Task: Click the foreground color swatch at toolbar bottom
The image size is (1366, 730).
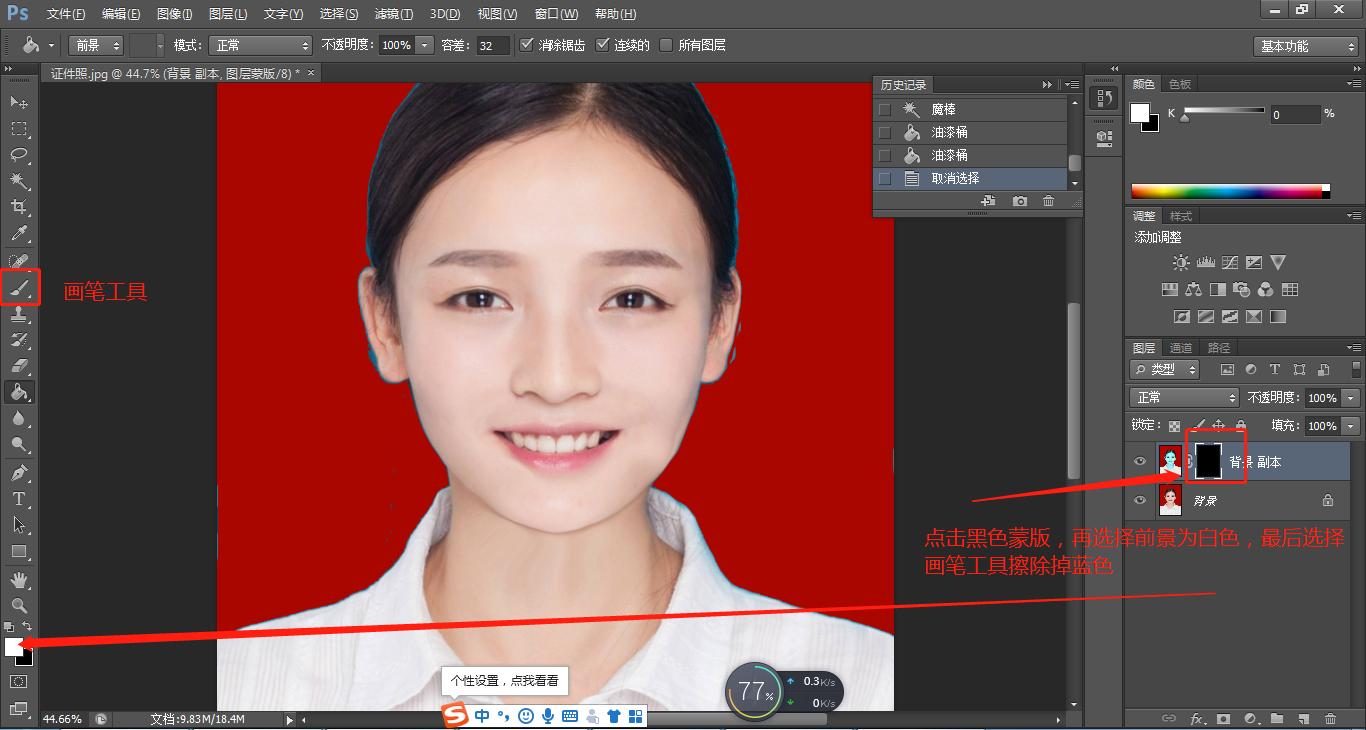Action: pos(14,648)
